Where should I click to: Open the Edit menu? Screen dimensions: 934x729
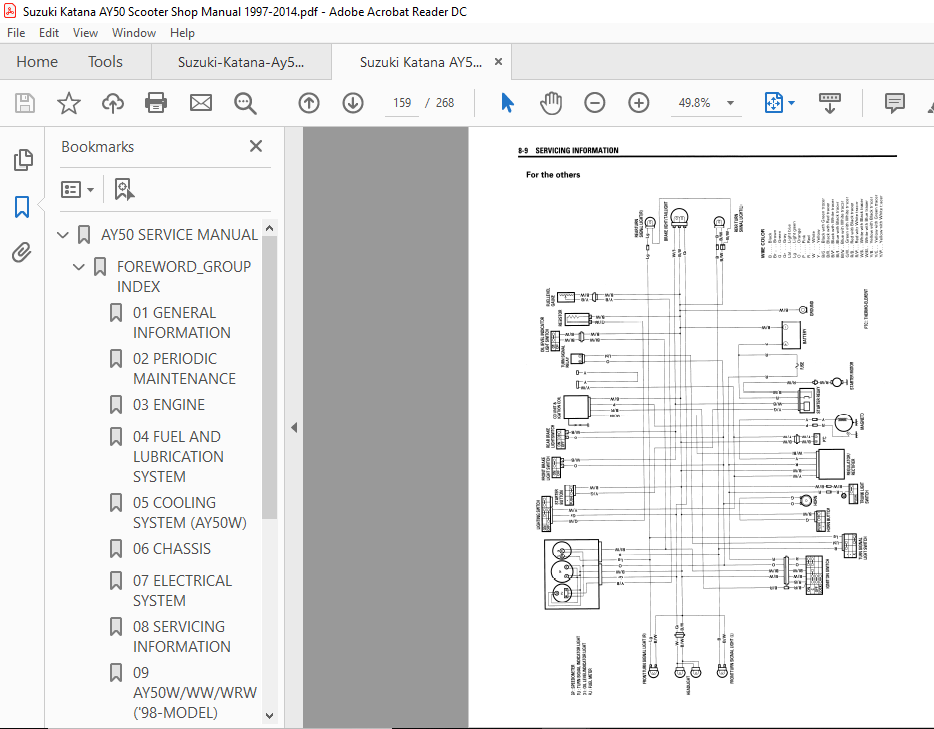pos(49,33)
